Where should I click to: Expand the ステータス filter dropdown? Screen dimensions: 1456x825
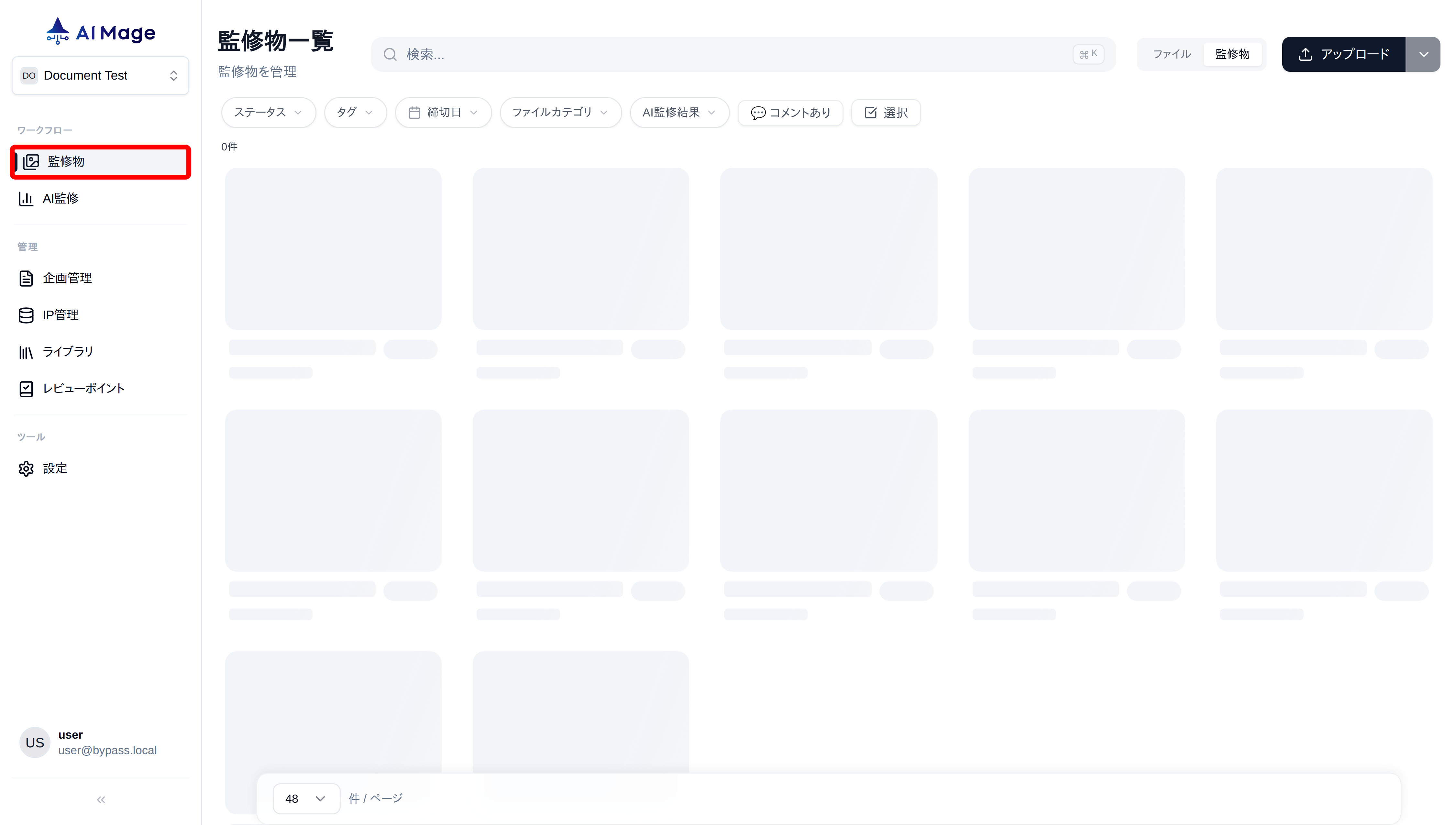click(268, 113)
